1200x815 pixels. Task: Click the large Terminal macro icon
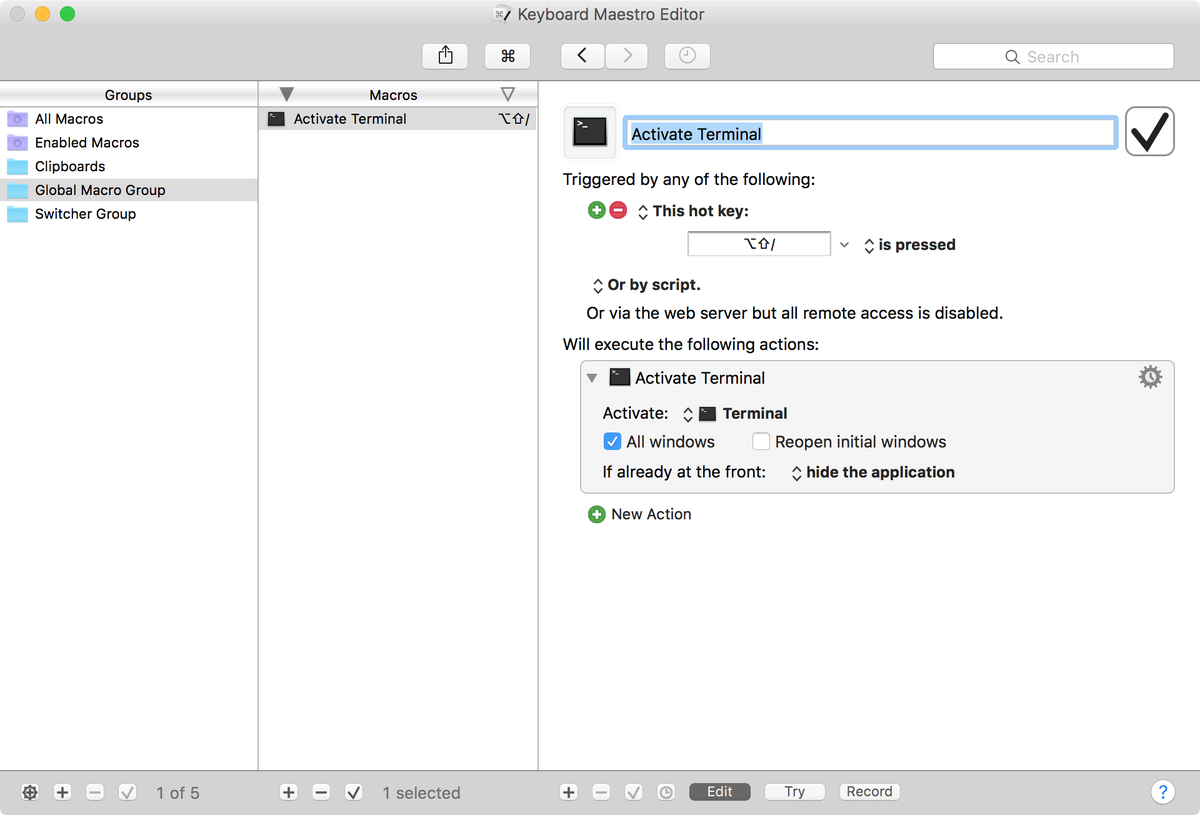(590, 132)
